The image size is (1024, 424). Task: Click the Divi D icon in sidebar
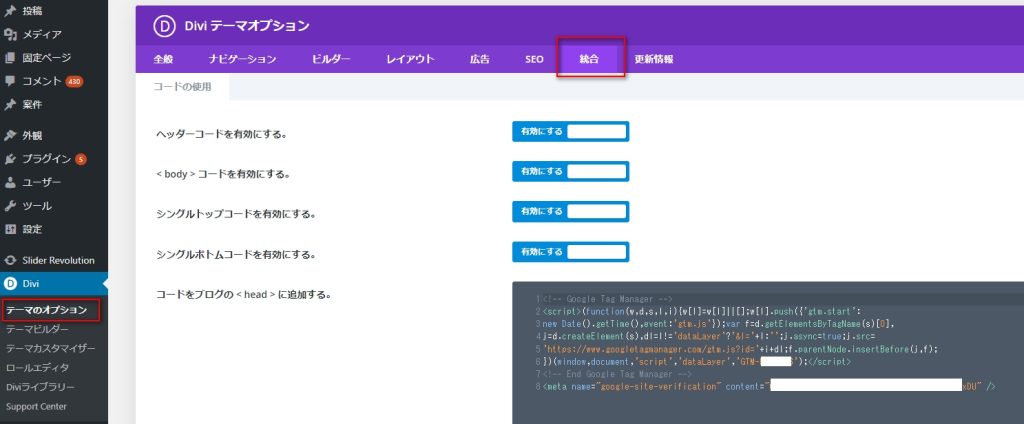[x=10, y=284]
